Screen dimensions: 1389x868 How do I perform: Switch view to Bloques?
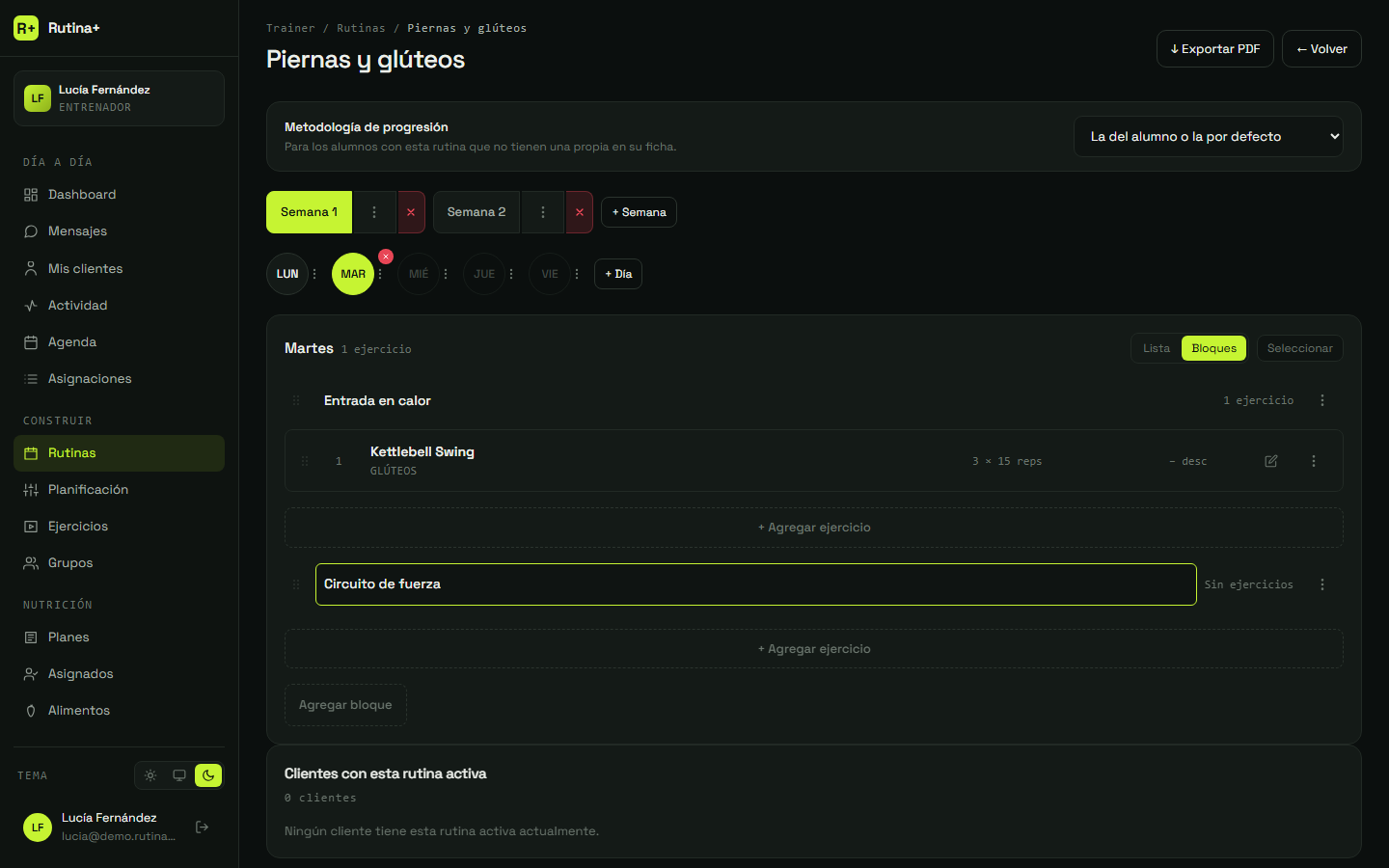(1213, 348)
